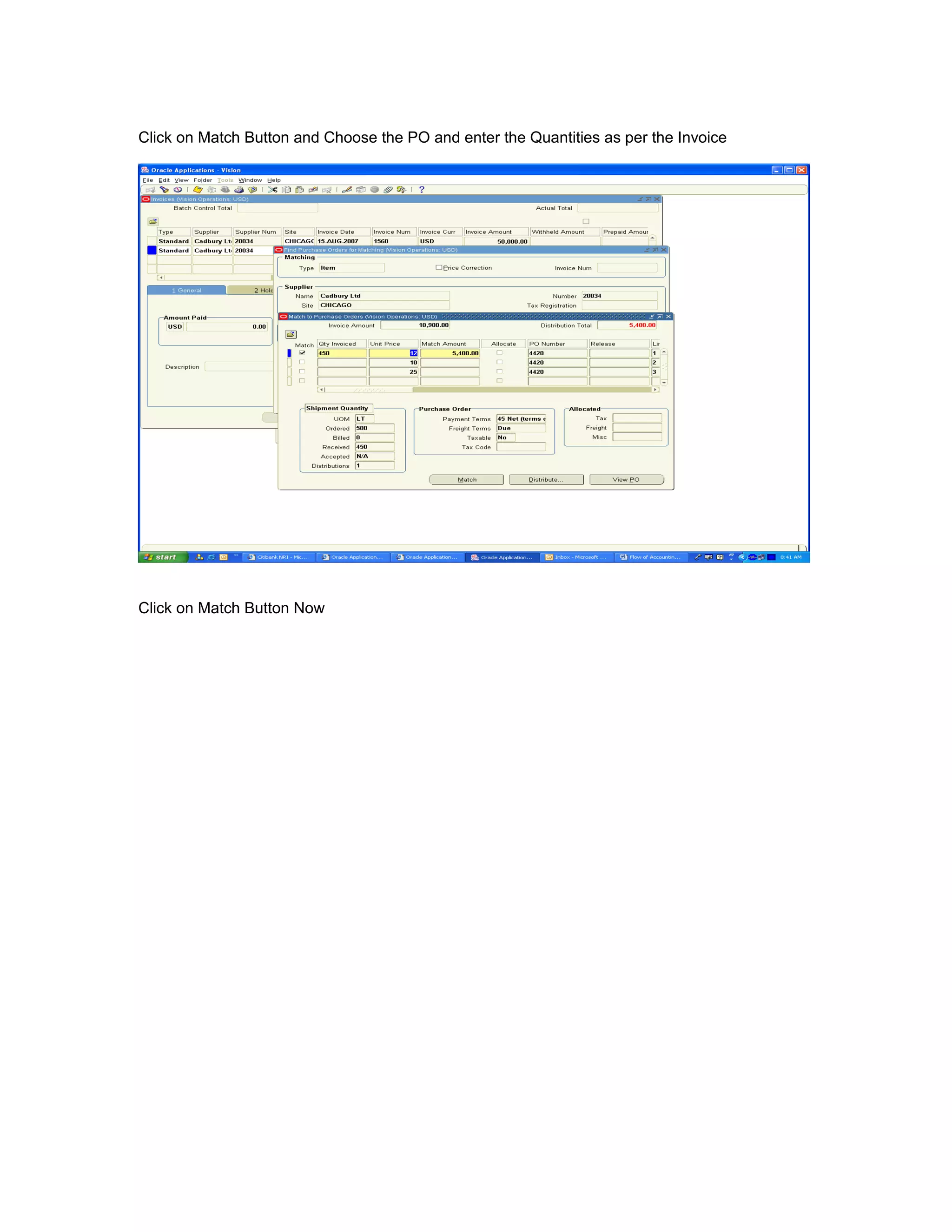The height and width of the screenshot is (1232, 952).
Task: Click the Close Form toolbar icon
Action: tap(253, 190)
